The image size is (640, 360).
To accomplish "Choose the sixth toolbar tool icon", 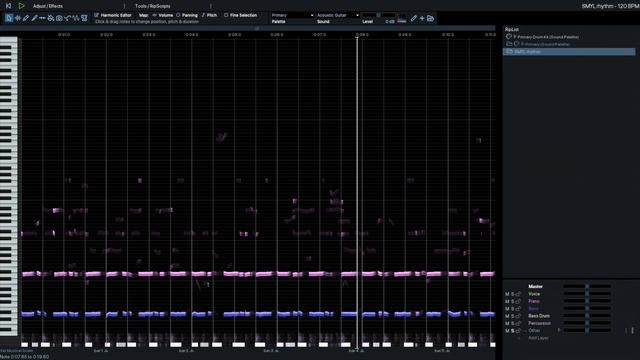I will coord(51,18).
